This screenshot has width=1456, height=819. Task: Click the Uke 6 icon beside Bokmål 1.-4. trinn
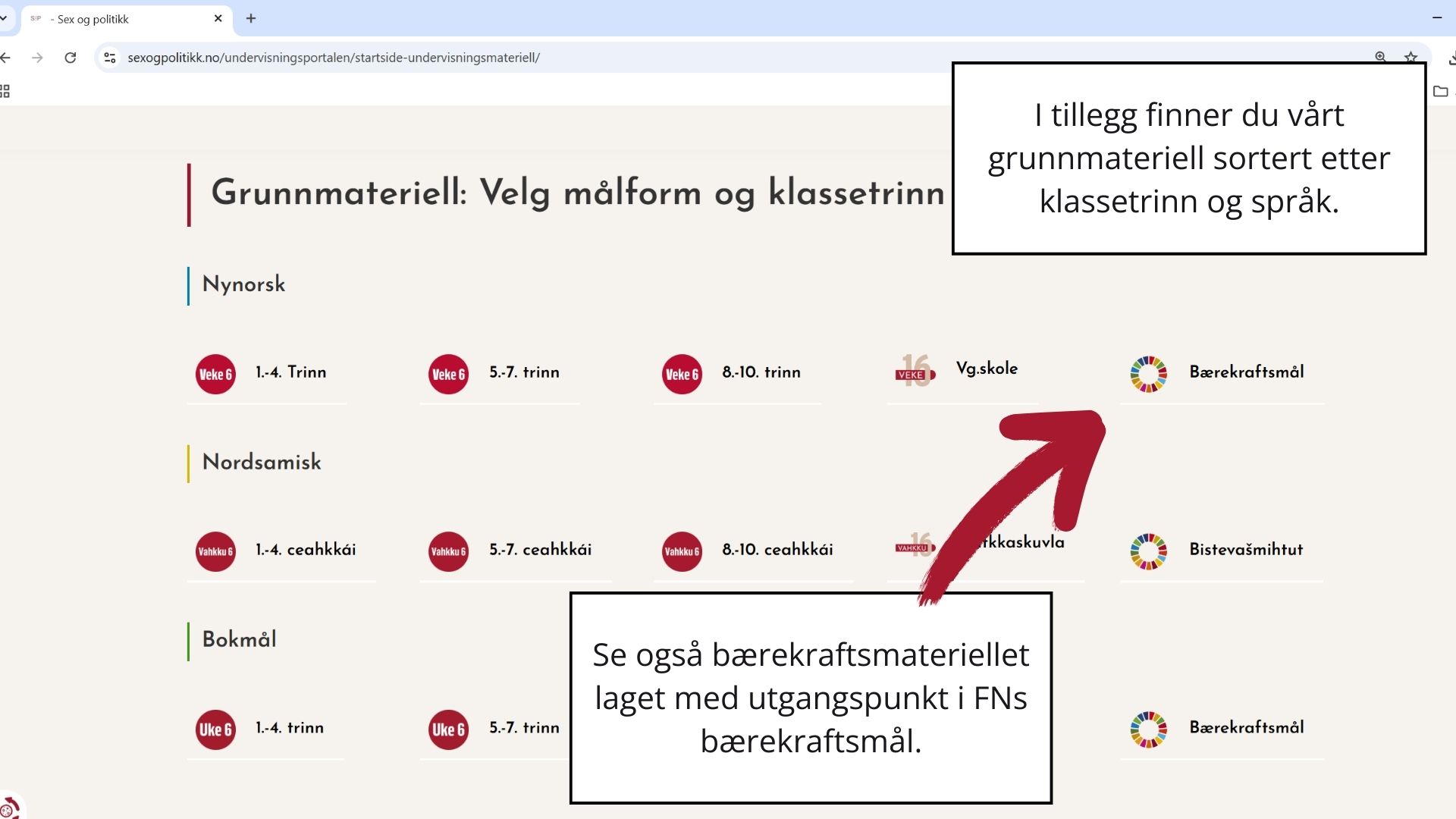(215, 730)
